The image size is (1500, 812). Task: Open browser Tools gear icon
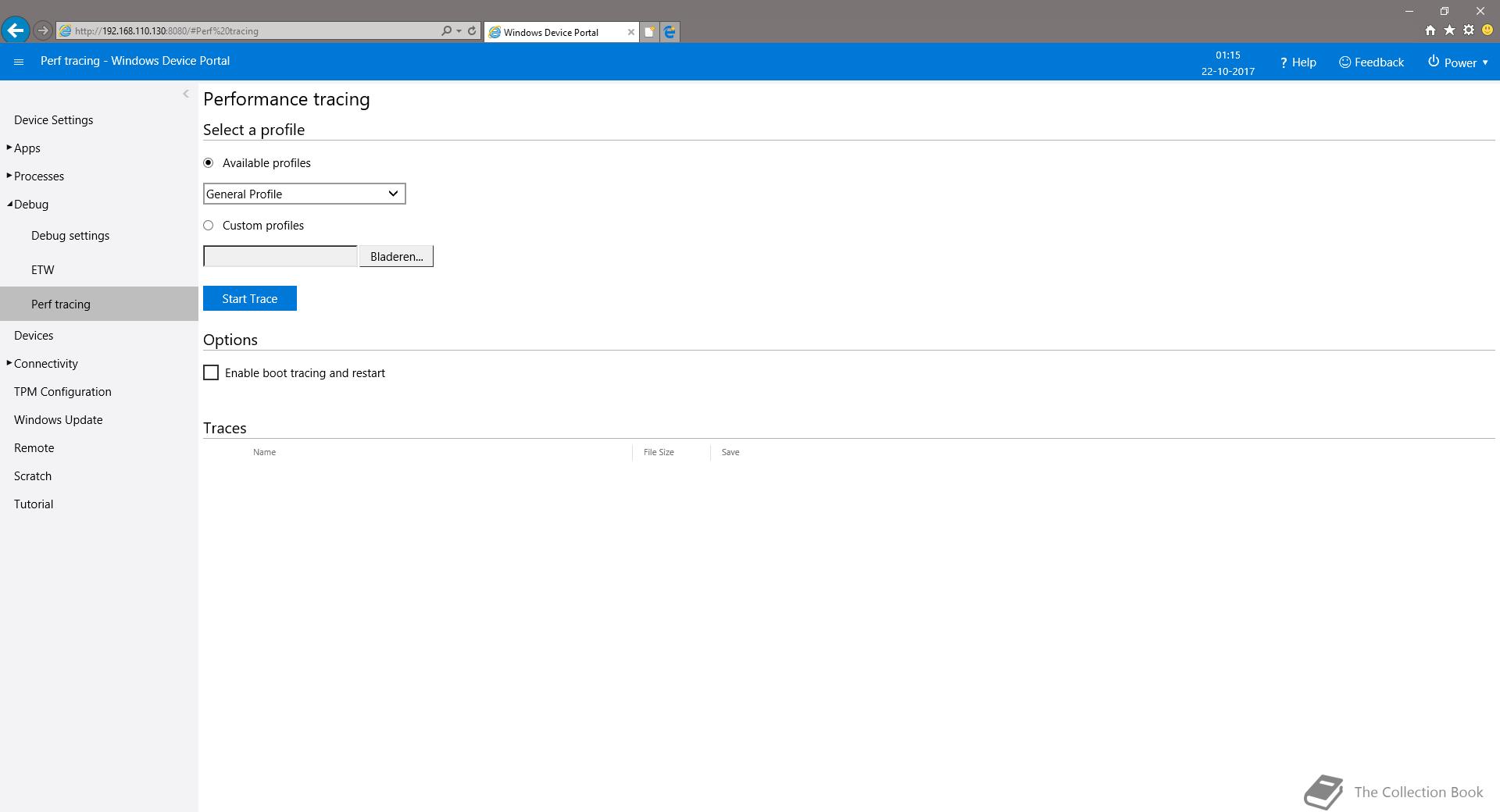point(1469,30)
